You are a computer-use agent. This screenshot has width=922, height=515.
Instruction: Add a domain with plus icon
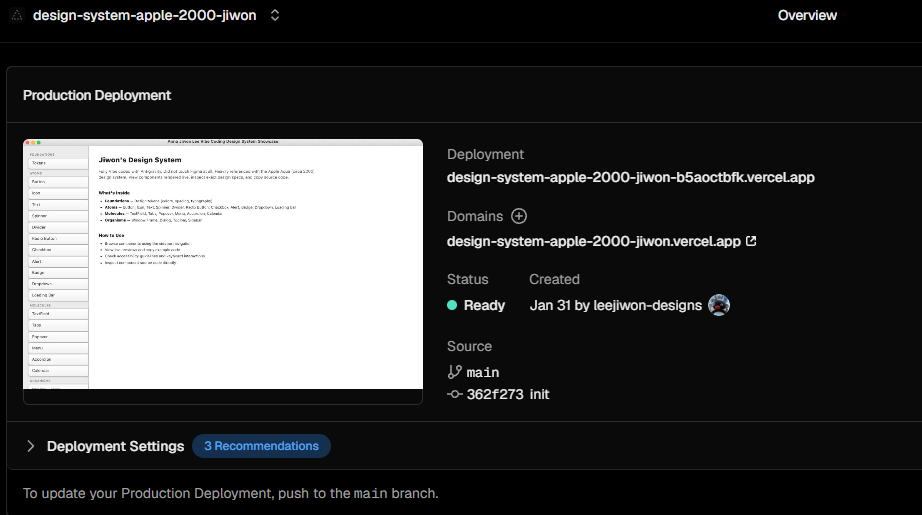tap(519, 216)
